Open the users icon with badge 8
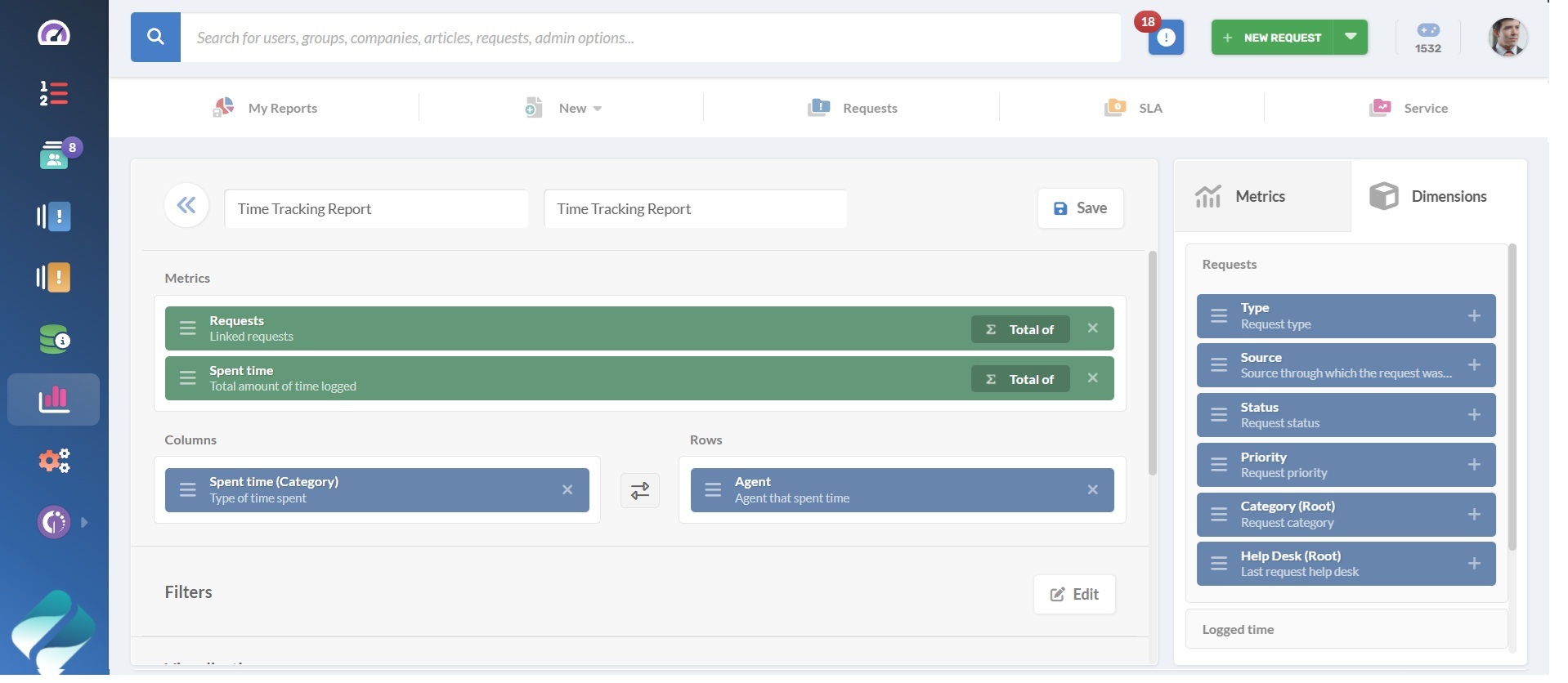 (x=54, y=154)
